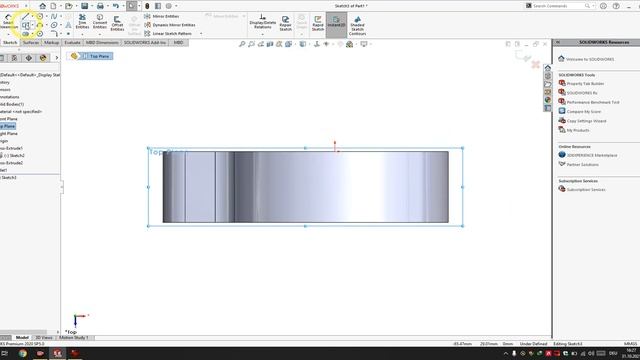Open the Save dropdown arrow
The width and height of the screenshot is (640, 360).
pos(91,6)
